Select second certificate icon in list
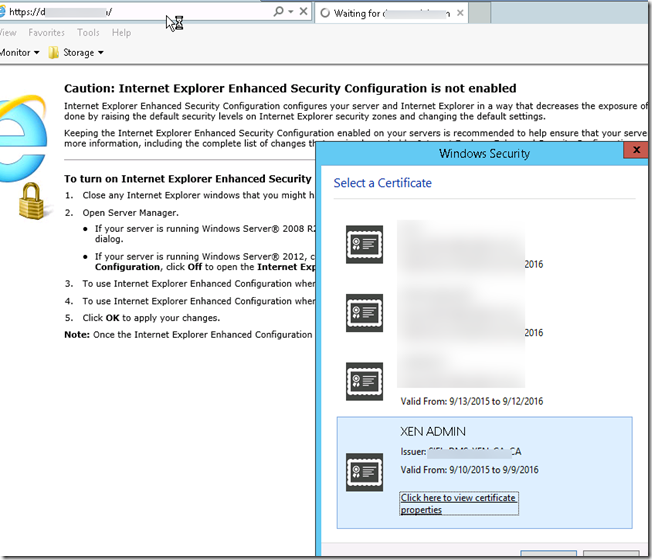 364,313
